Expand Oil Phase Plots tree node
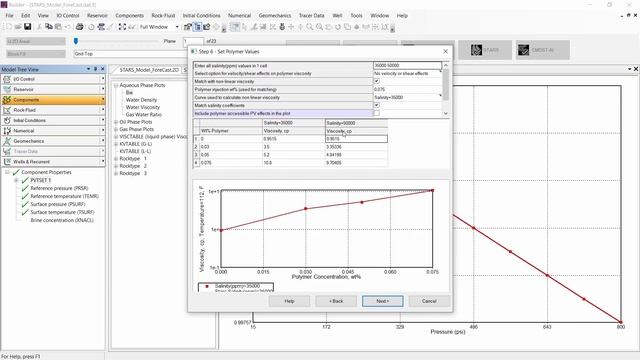Image resolution: width=640 pixels, height=360 pixels. click(x=116, y=122)
